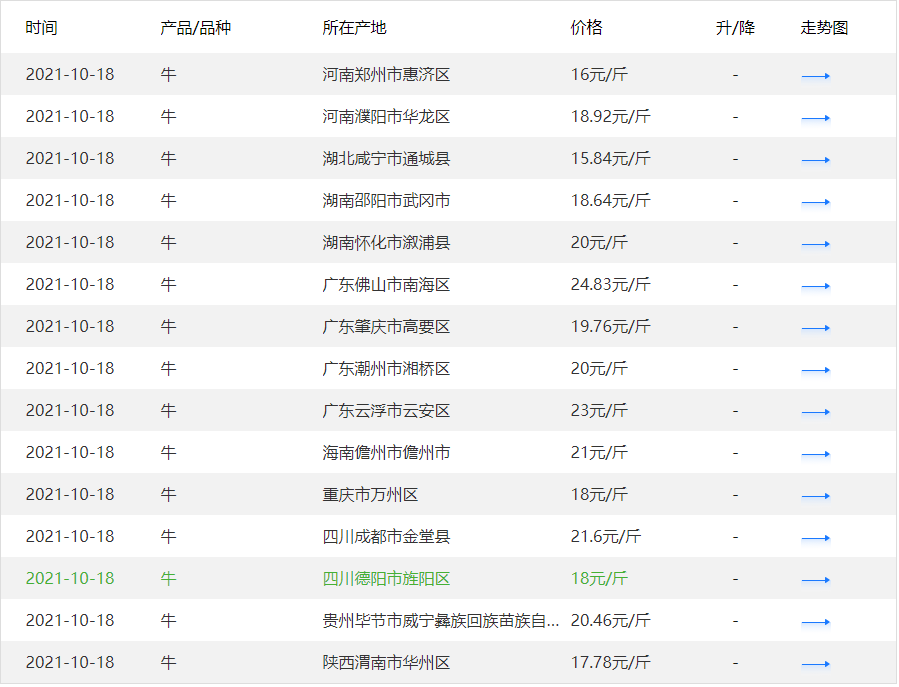Click 贵州毕节市威宁彝族回族苗族 location text

click(x=440, y=621)
